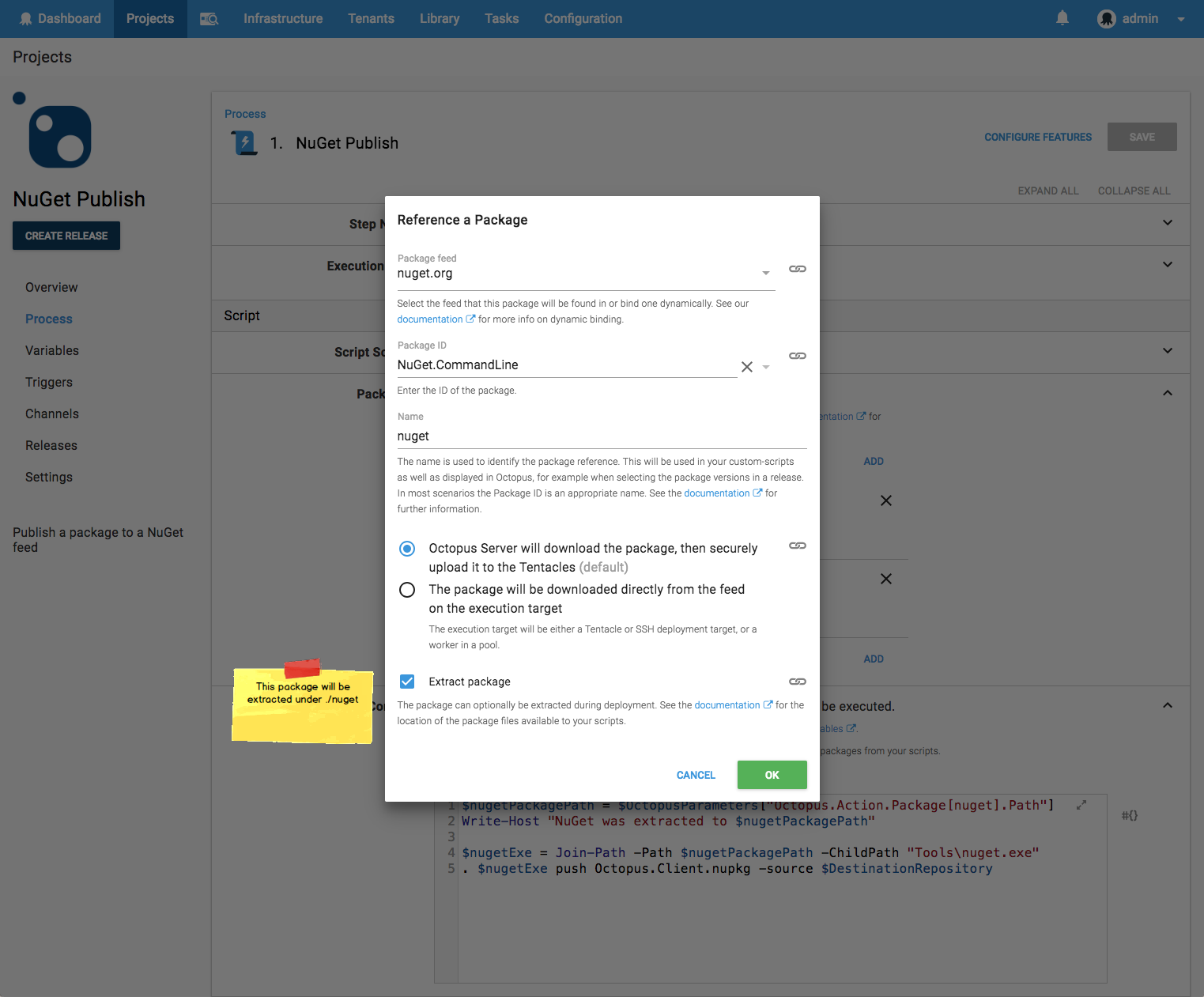The height and width of the screenshot is (997, 1204).
Task: Click inside the Name input field
Action: [553, 436]
